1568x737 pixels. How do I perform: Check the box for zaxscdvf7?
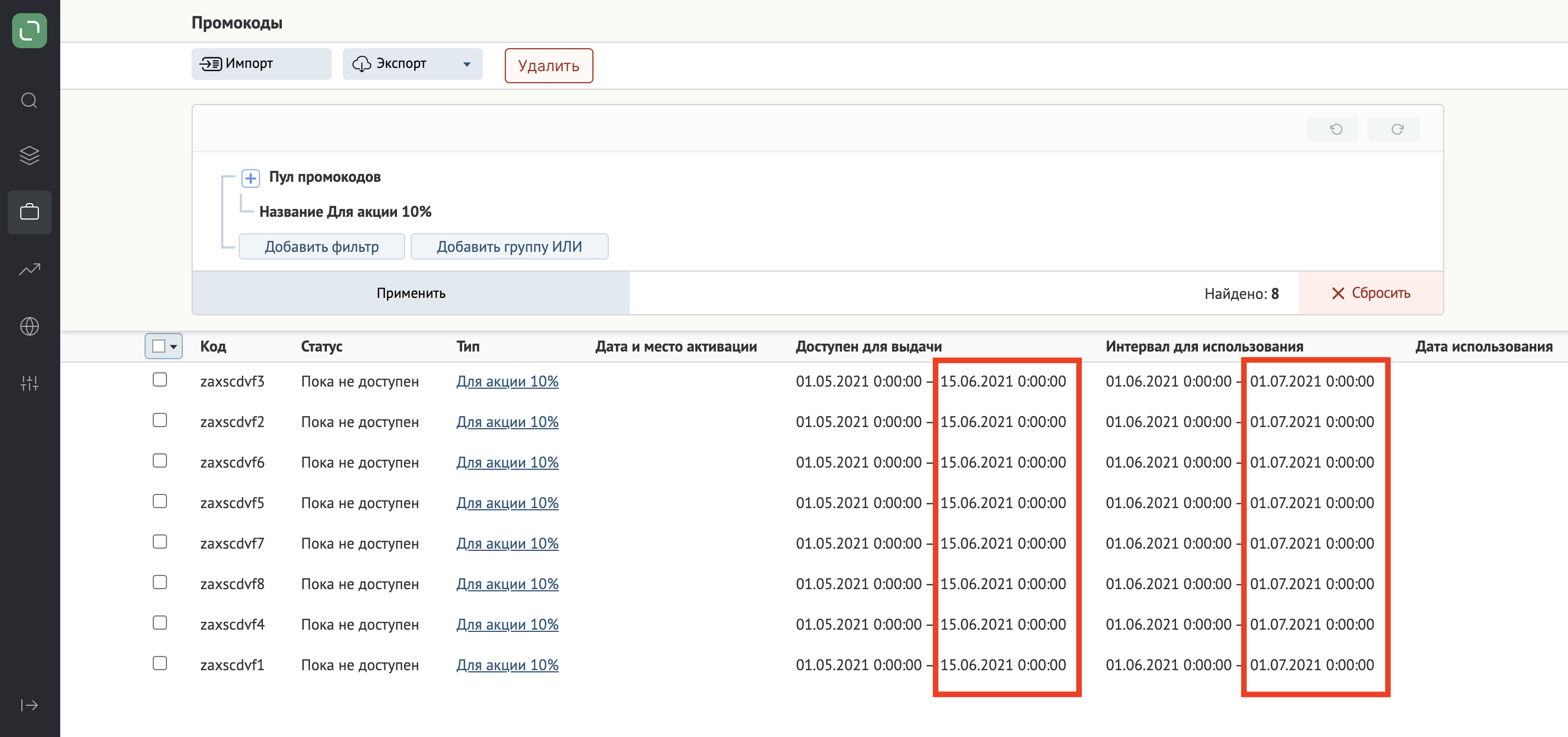coord(159,542)
